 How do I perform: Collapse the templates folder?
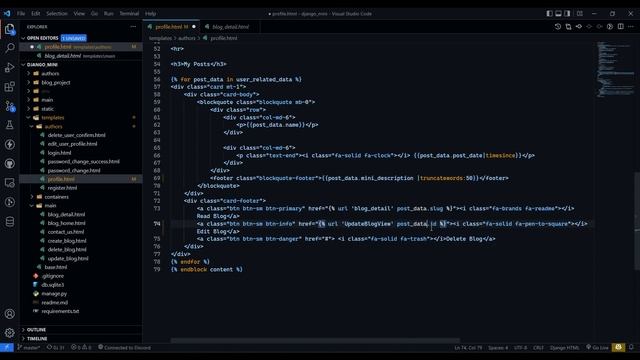coord(53,118)
